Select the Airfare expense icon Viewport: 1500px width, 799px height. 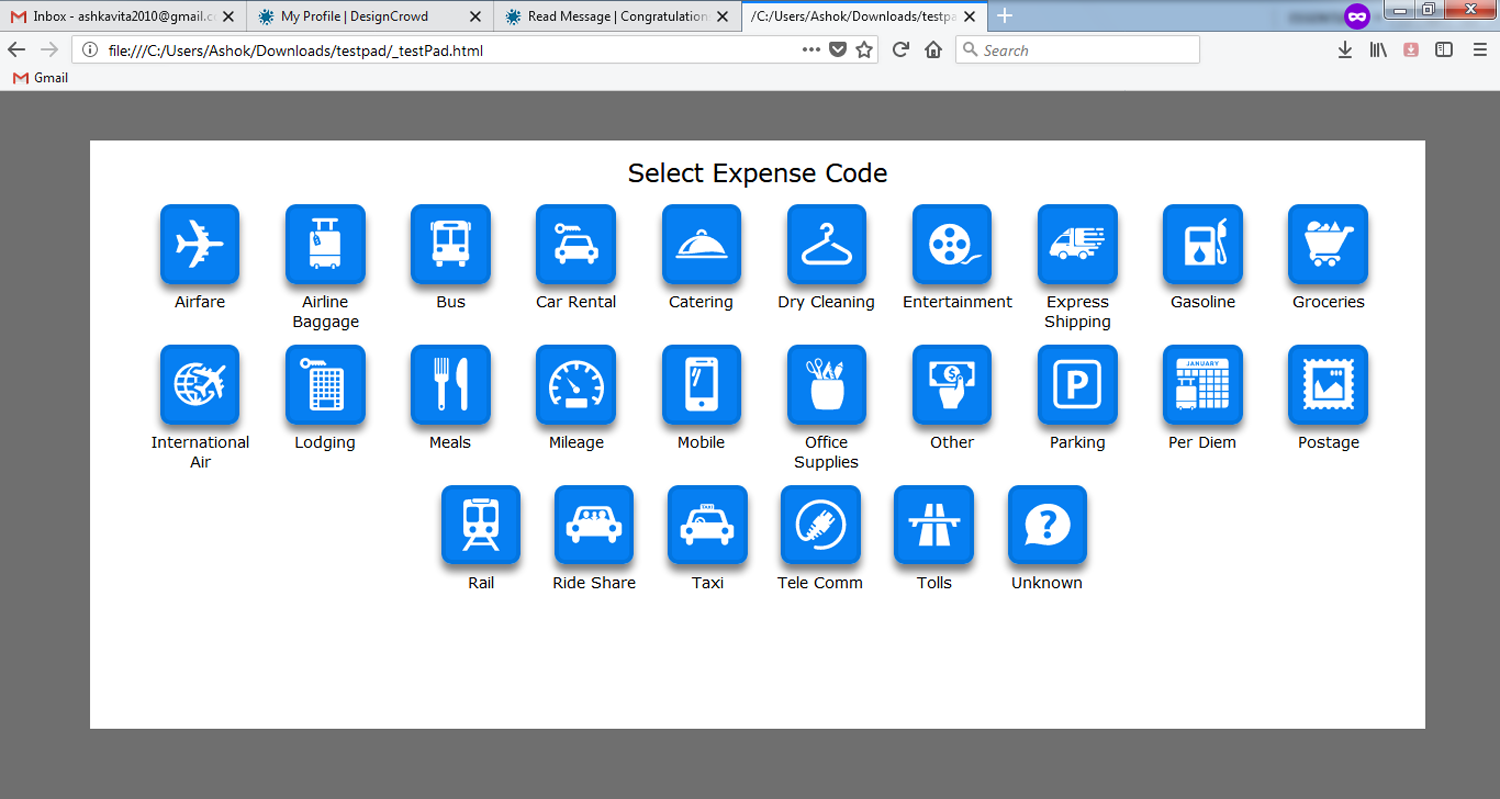click(199, 244)
